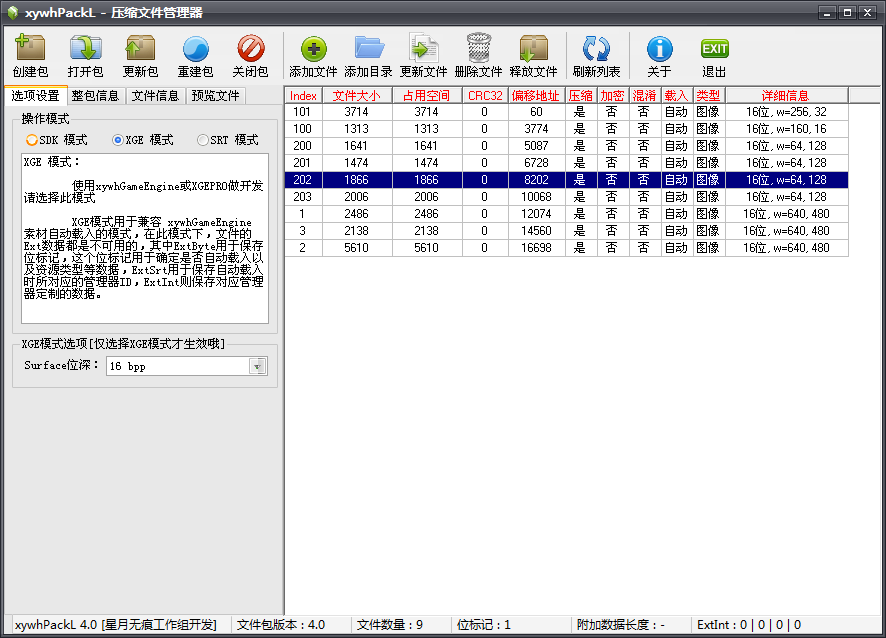Extract files with 释放文件 icon

coord(533,55)
